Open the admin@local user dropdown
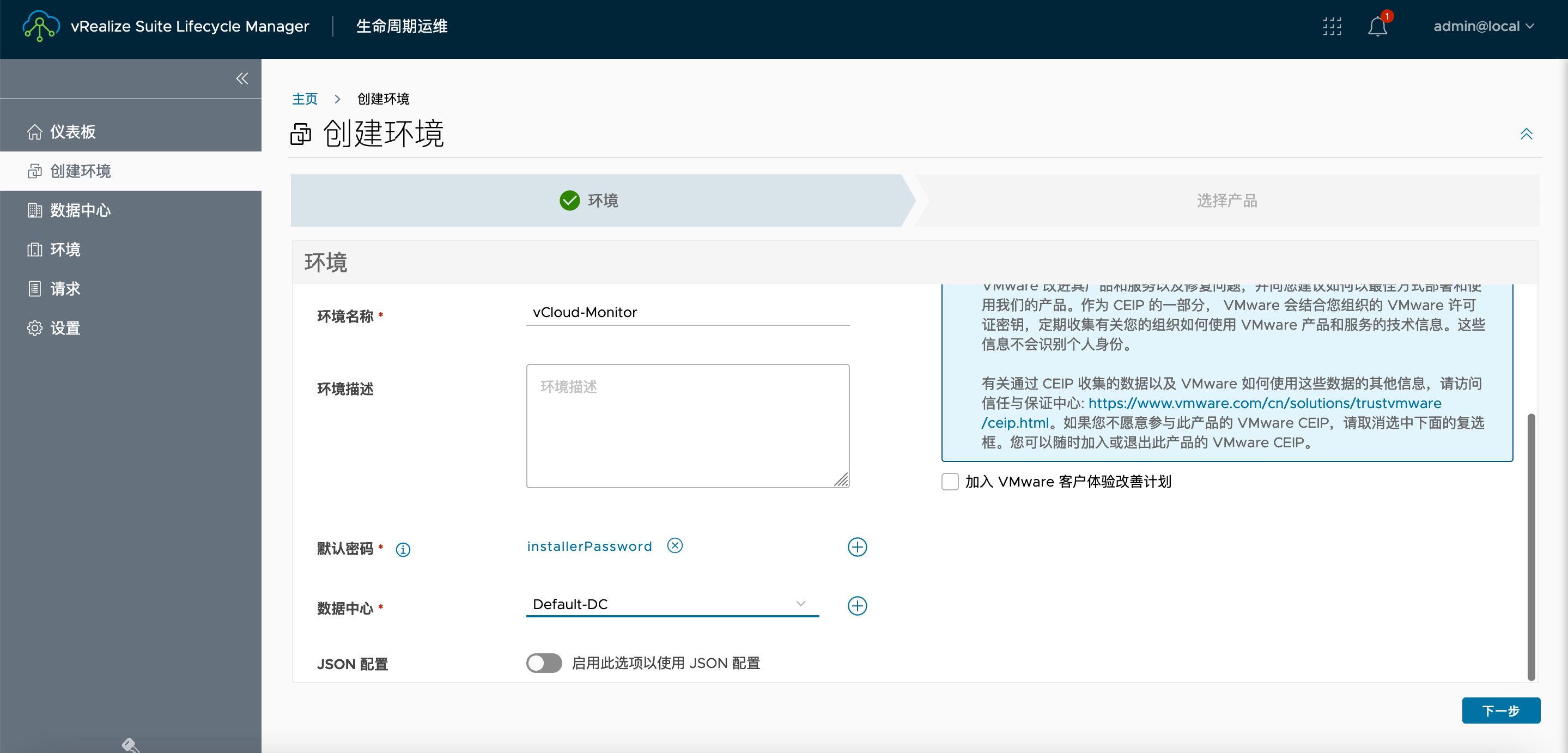 [1483, 26]
